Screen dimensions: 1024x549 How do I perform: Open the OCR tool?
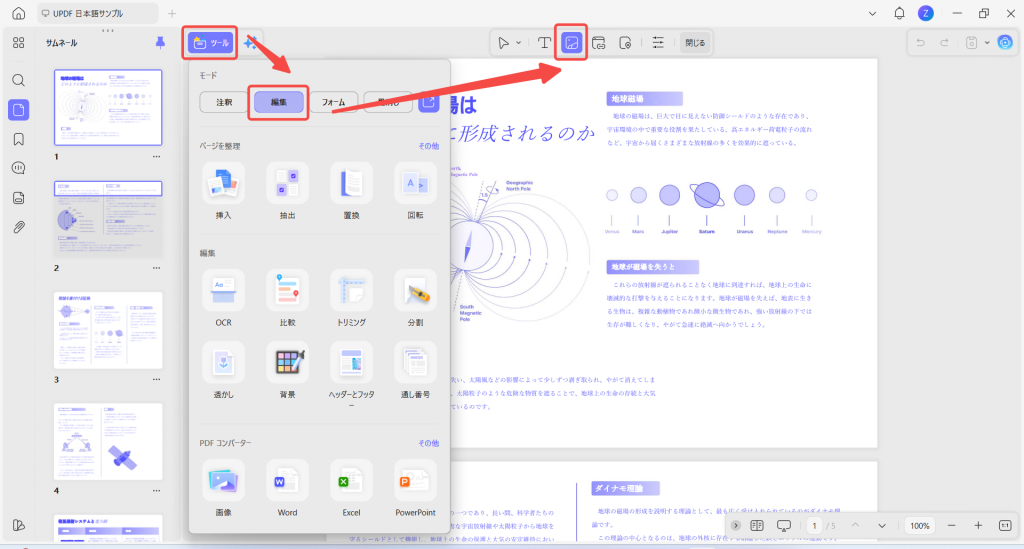[x=223, y=290]
